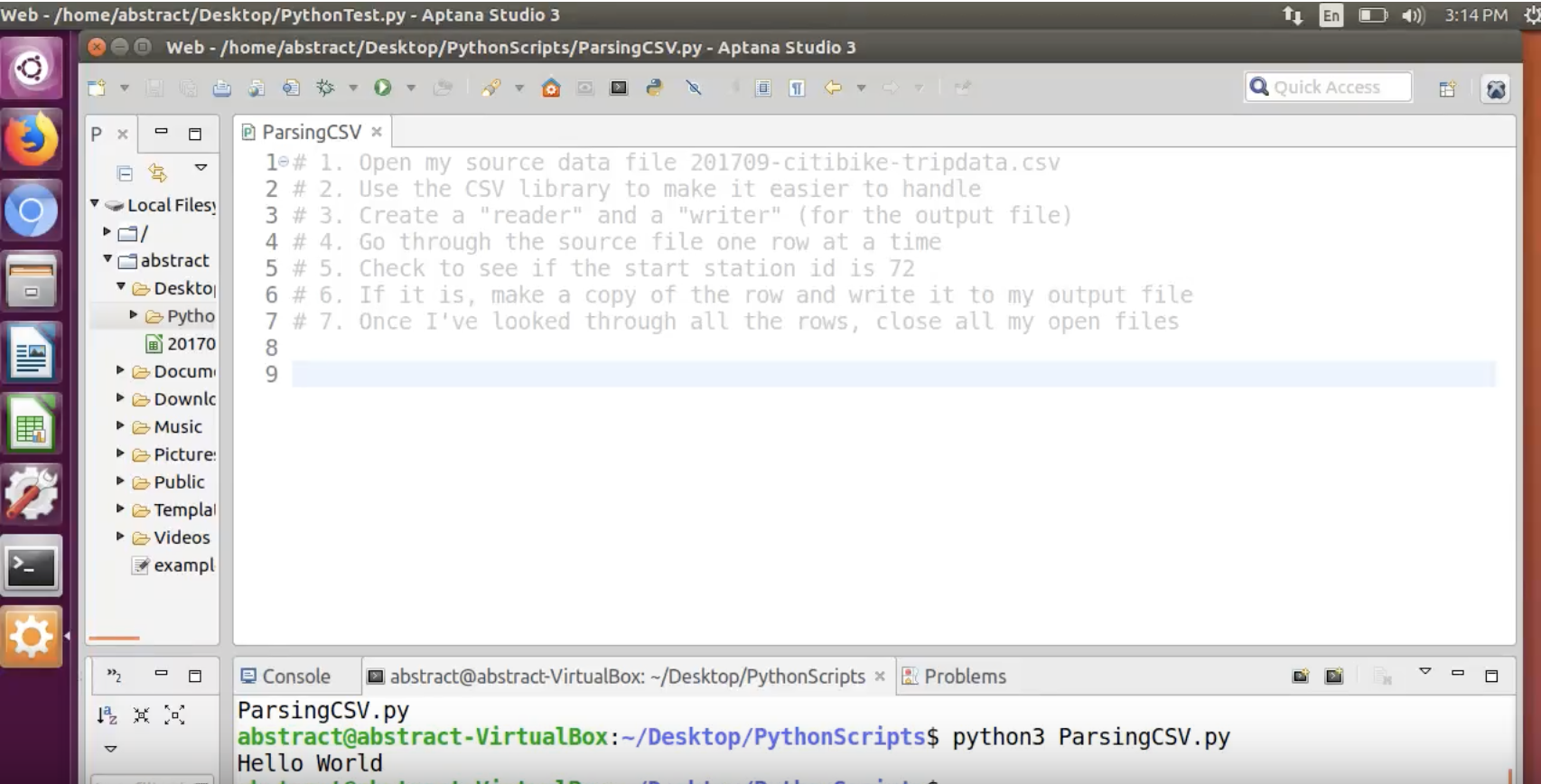
Task: Open Firefox from the Ubuntu dock
Action: [32, 139]
